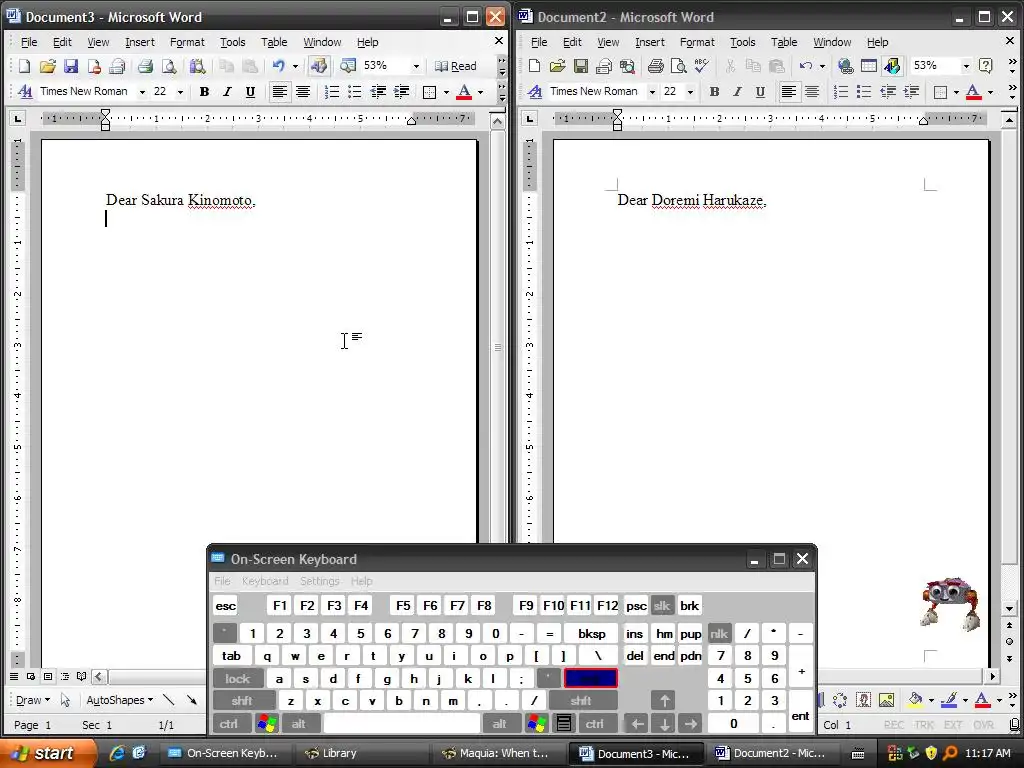Click Select Browse Object button in Document2

tap(1010, 641)
